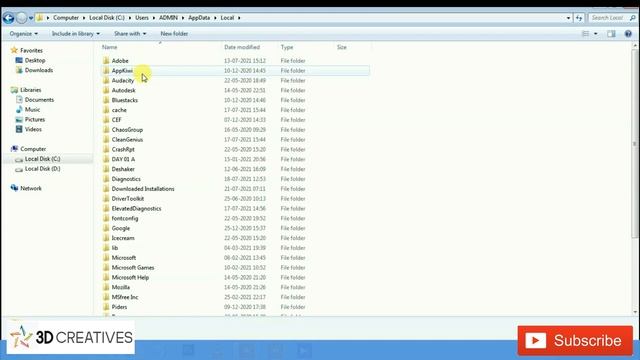Open the Organize menu
Viewport: 640px width, 360px height.
(x=24, y=33)
